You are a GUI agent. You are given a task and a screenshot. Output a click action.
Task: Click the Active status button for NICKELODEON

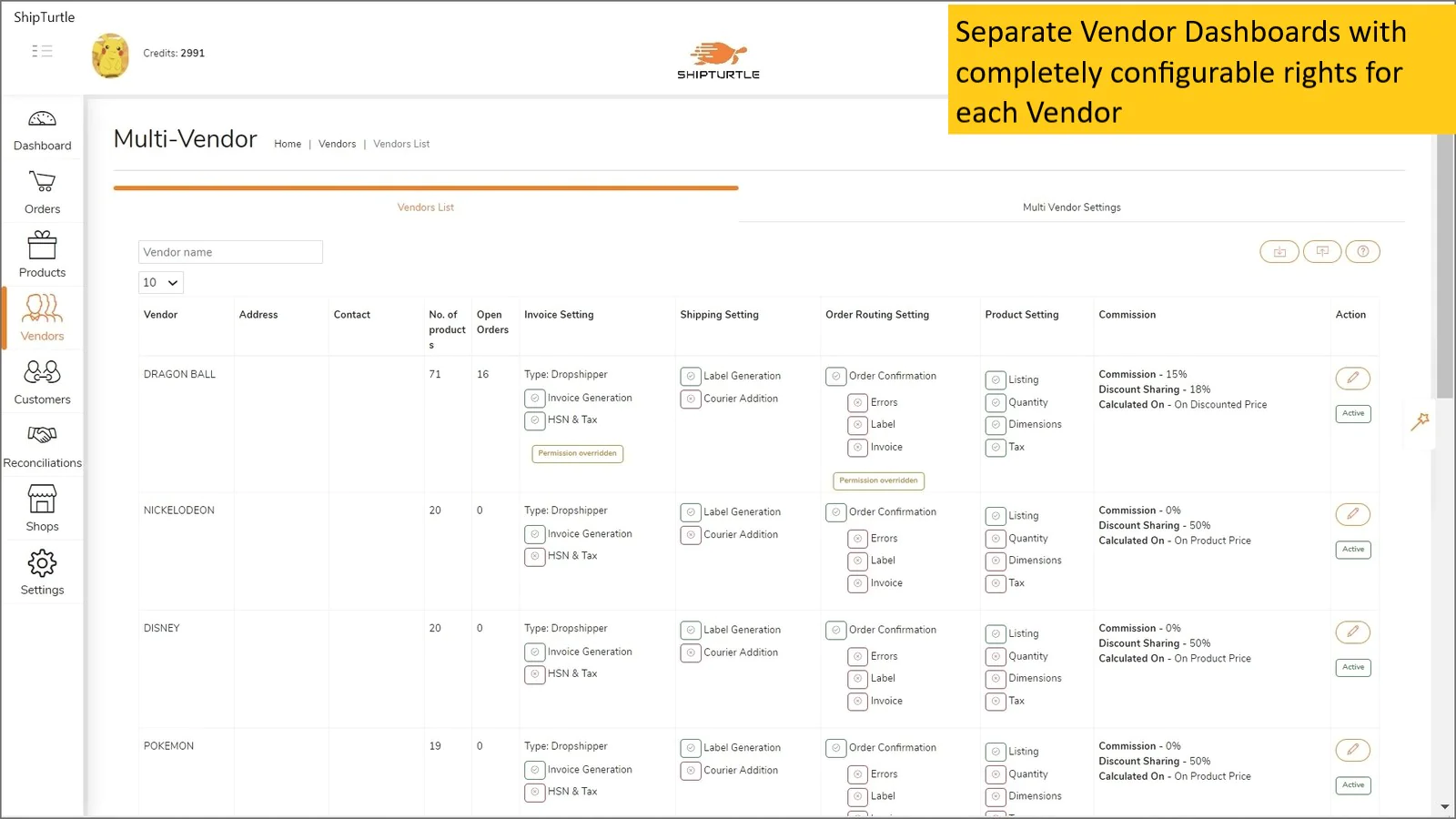[x=1353, y=550]
